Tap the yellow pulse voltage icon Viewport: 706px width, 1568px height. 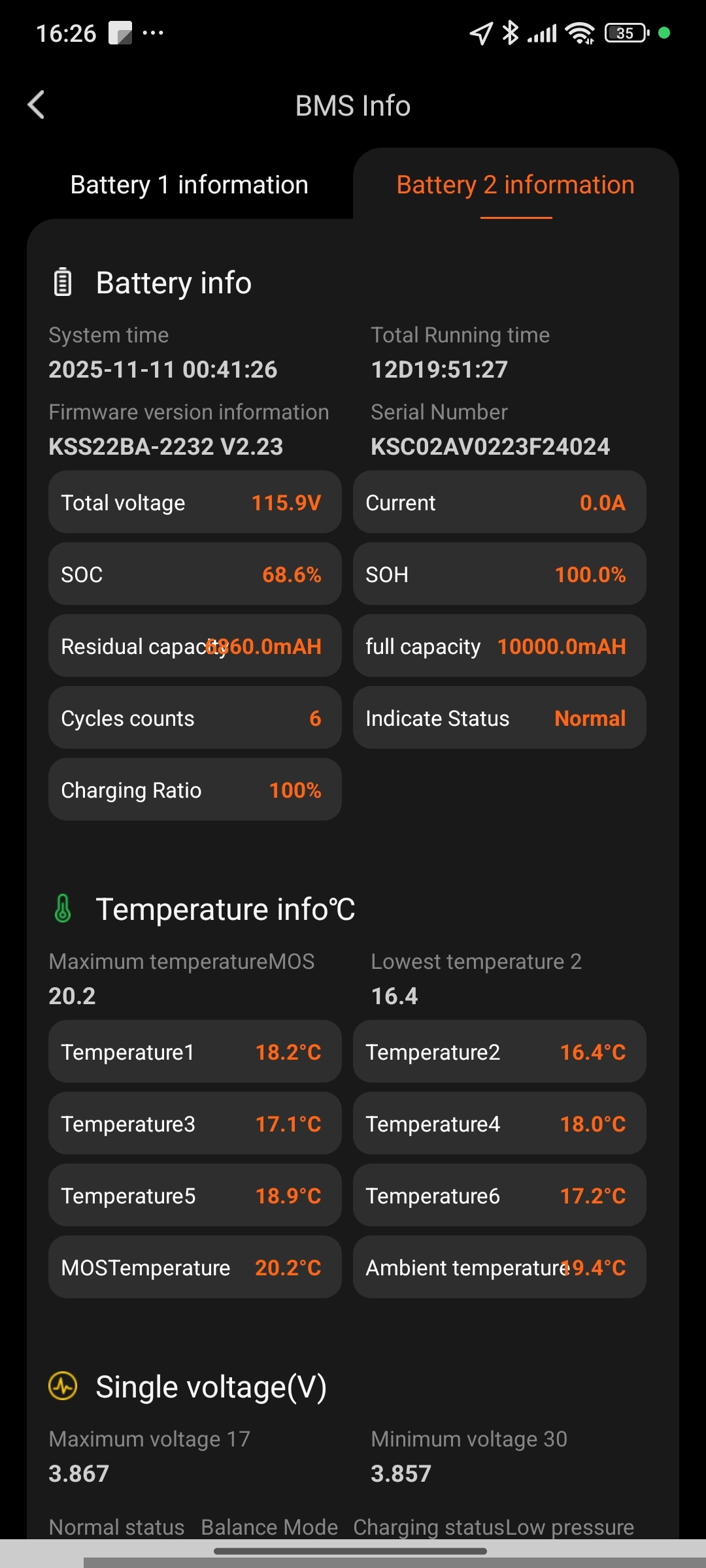pos(63,1386)
